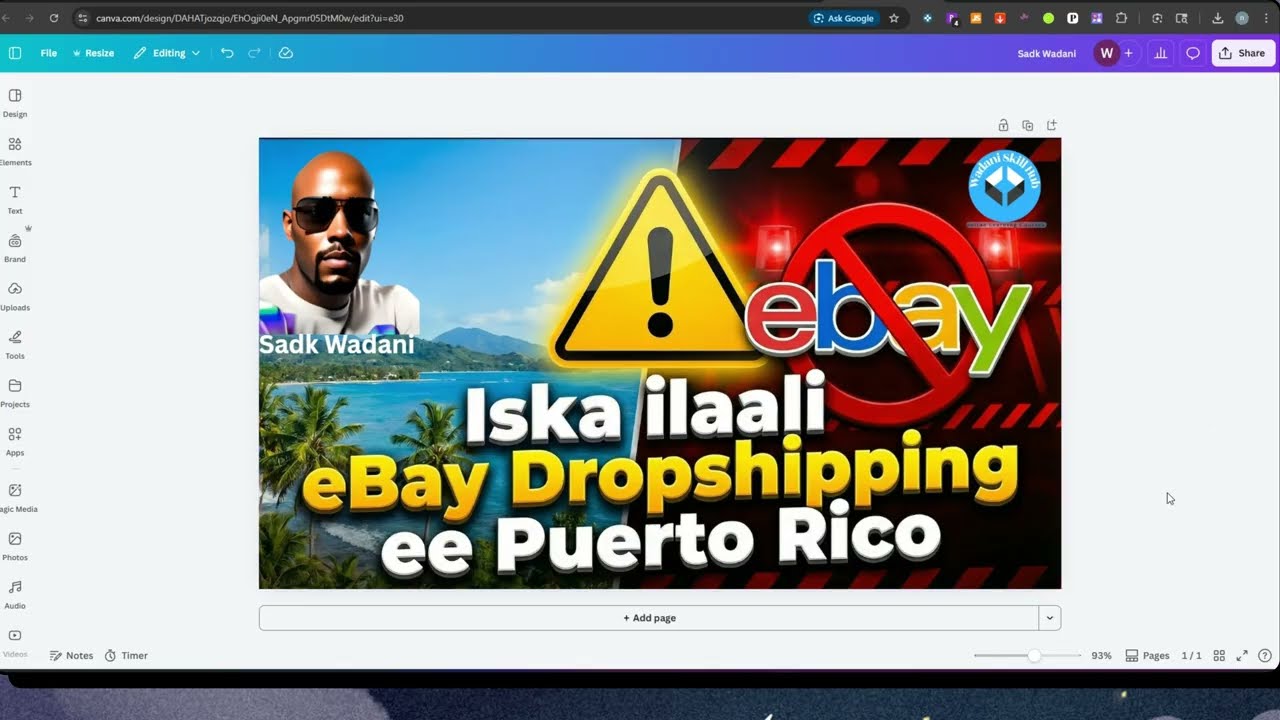Go forward in browser history

[x=28, y=18]
